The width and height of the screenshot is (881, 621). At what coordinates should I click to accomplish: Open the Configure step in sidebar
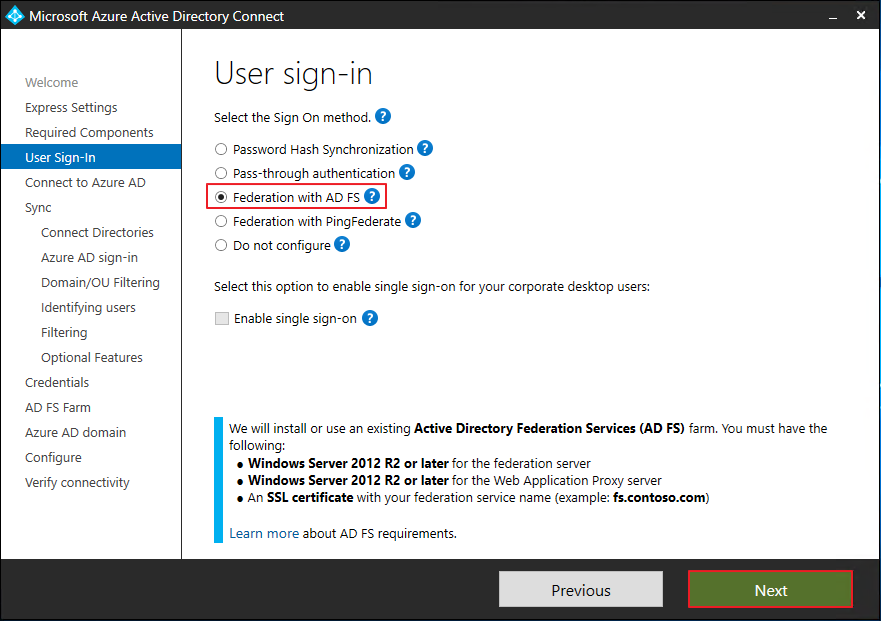click(x=53, y=457)
